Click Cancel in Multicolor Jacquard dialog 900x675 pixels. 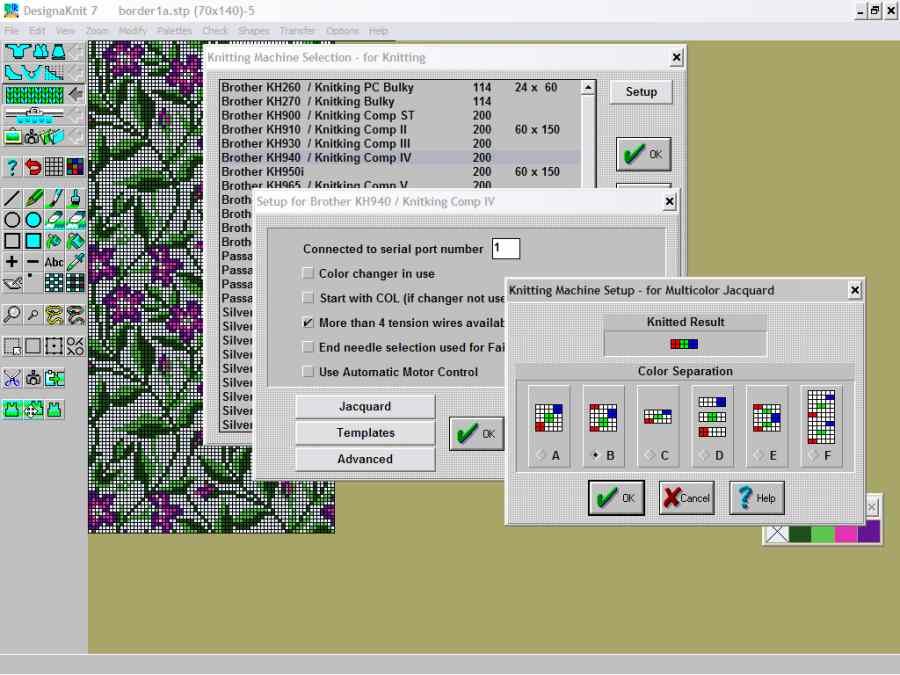[x=686, y=498]
